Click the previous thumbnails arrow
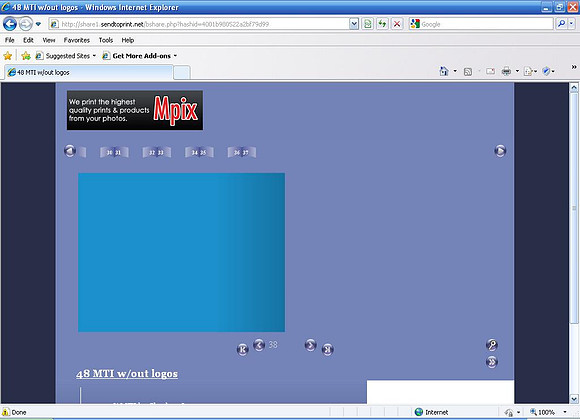Viewport: 580px width, 420px height. [x=70, y=151]
